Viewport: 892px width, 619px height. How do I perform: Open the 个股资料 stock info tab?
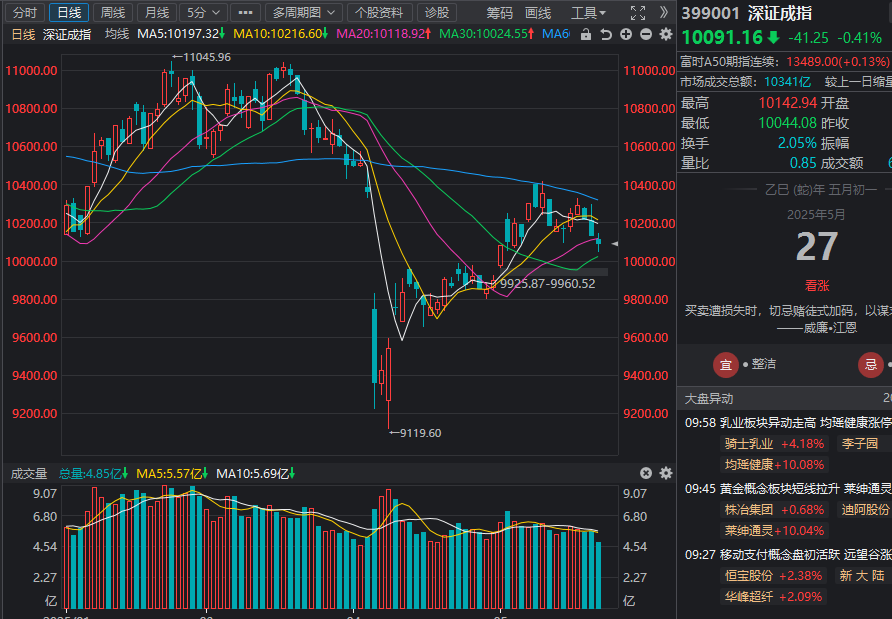(x=380, y=13)
